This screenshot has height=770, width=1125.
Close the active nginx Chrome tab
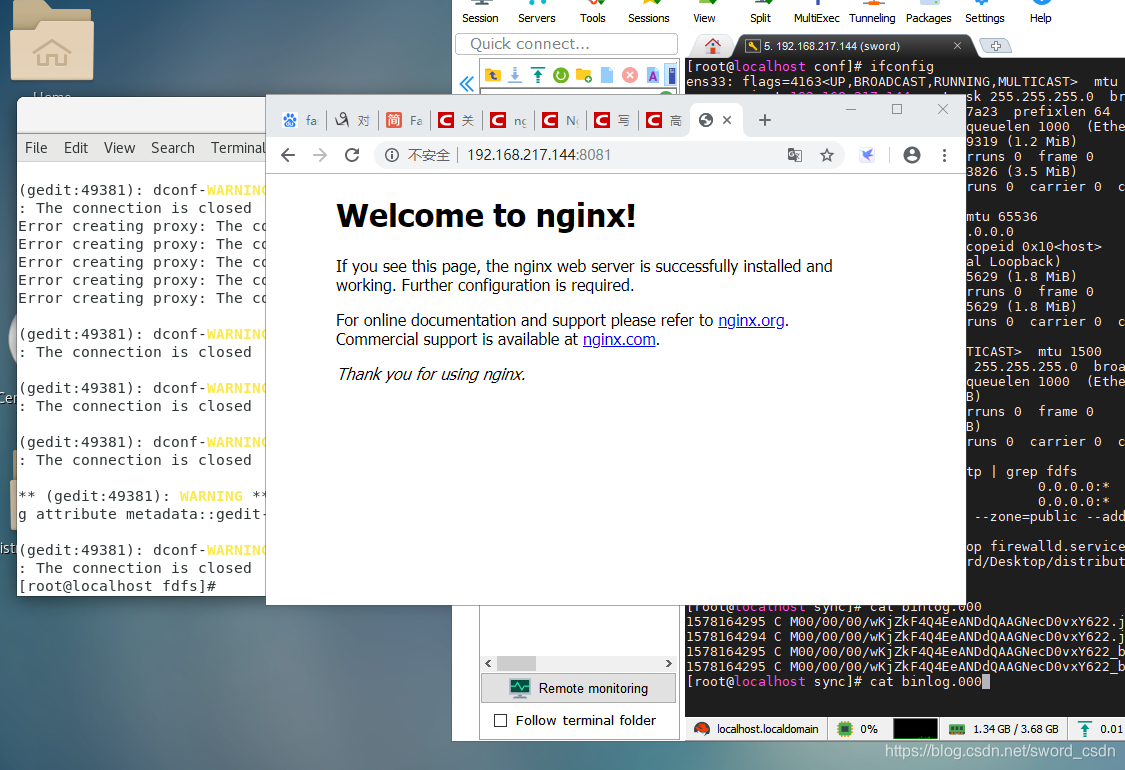click(x=727, y=120)
